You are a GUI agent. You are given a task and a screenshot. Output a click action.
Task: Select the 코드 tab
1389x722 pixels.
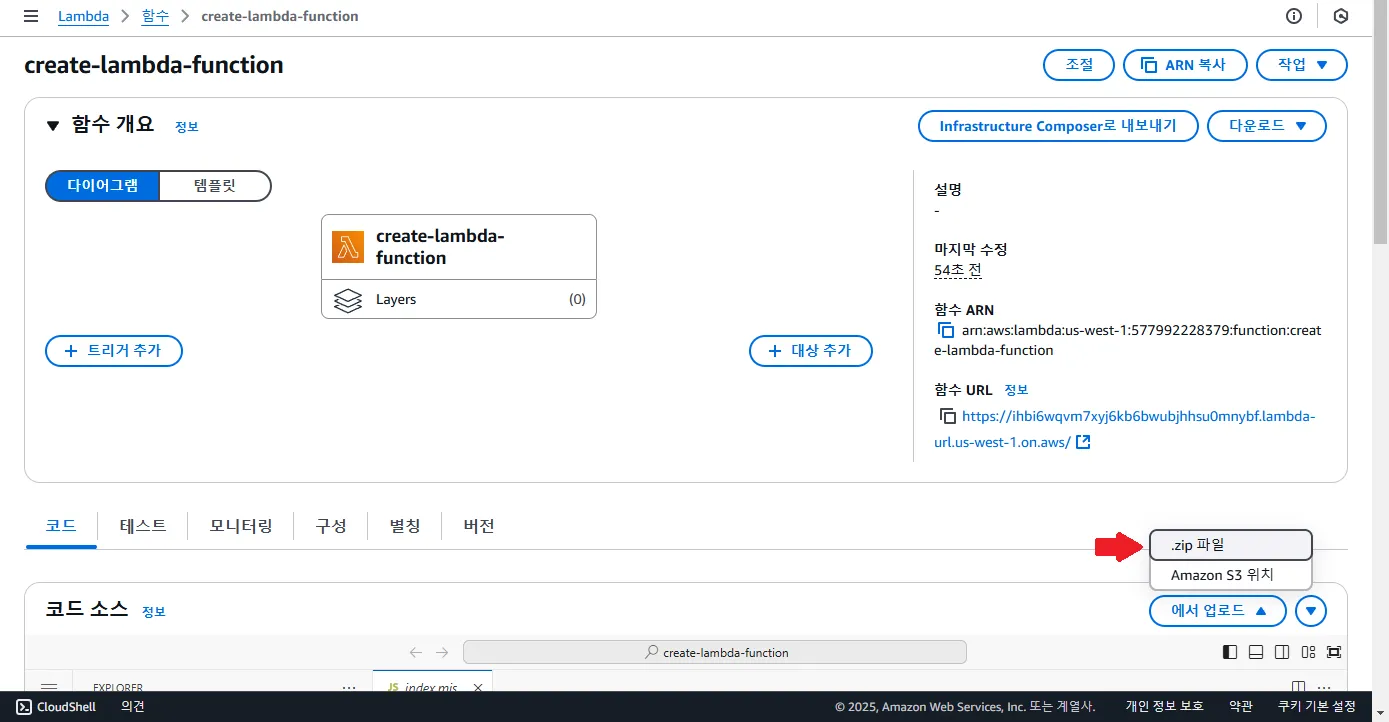click(x=61, y=526)
